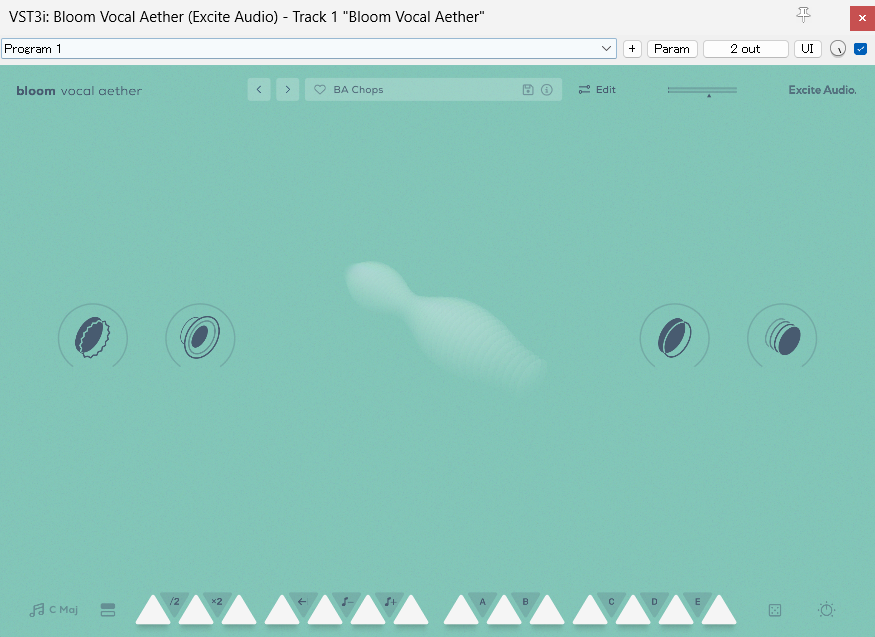Select the D modifier key

(x=655, y=604)
